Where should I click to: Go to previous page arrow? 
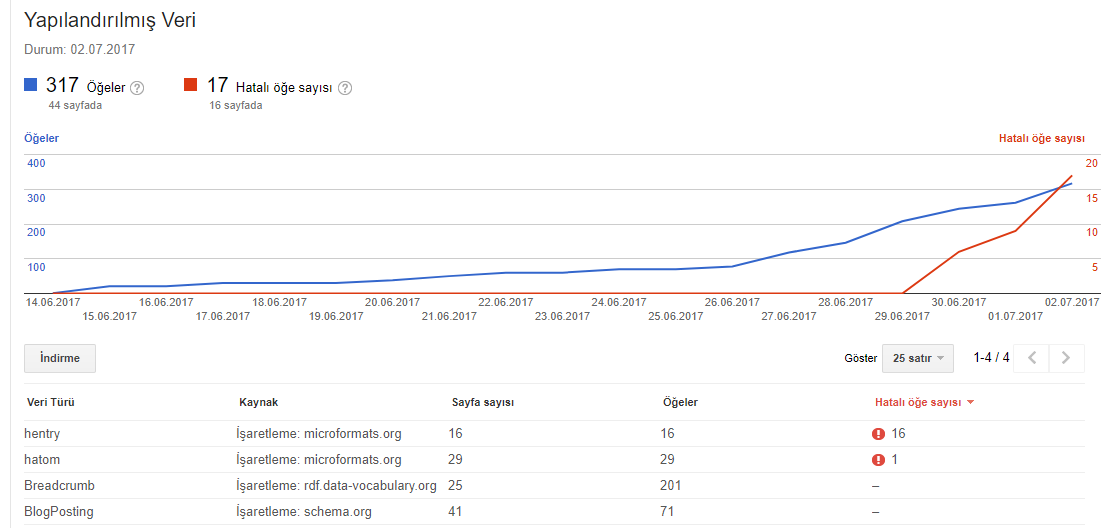pos(1031,358)
